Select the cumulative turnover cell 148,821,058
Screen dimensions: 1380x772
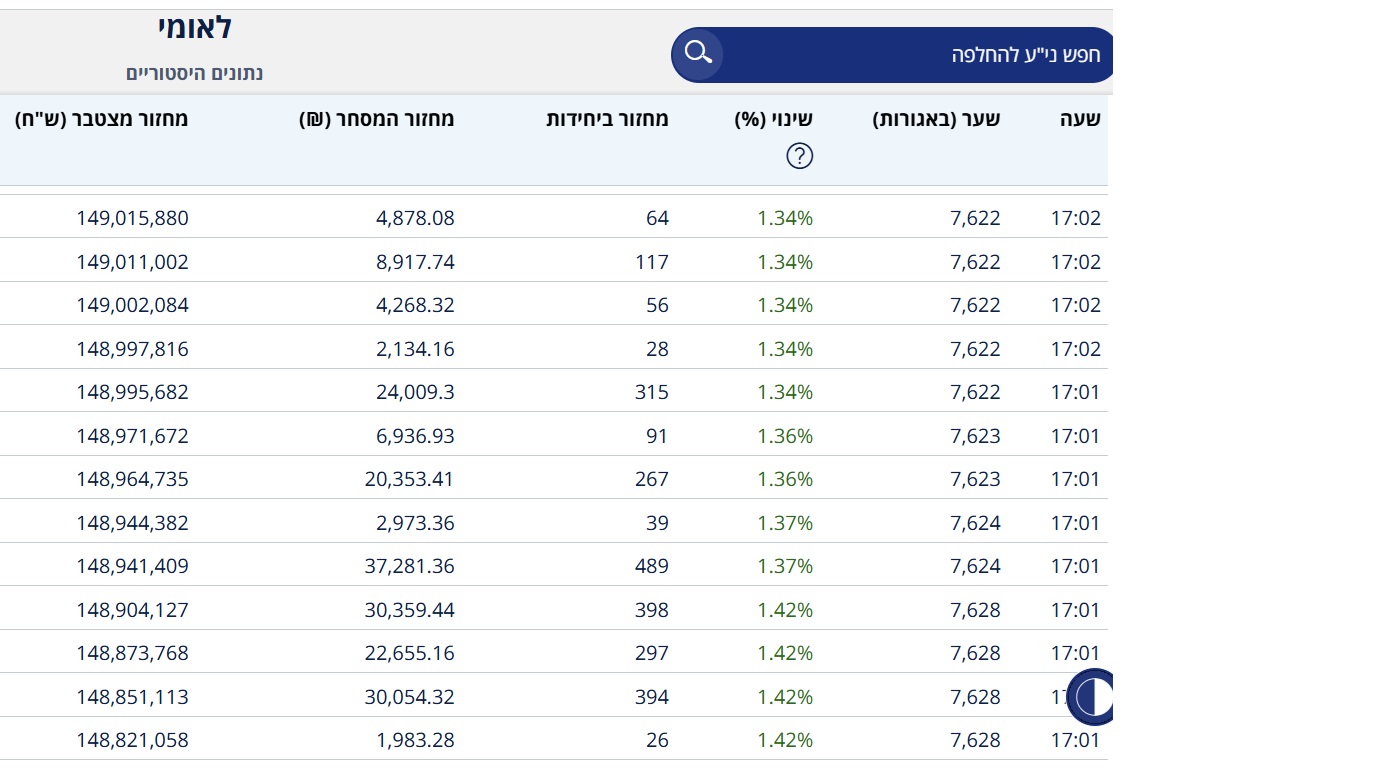pos(132,740)
